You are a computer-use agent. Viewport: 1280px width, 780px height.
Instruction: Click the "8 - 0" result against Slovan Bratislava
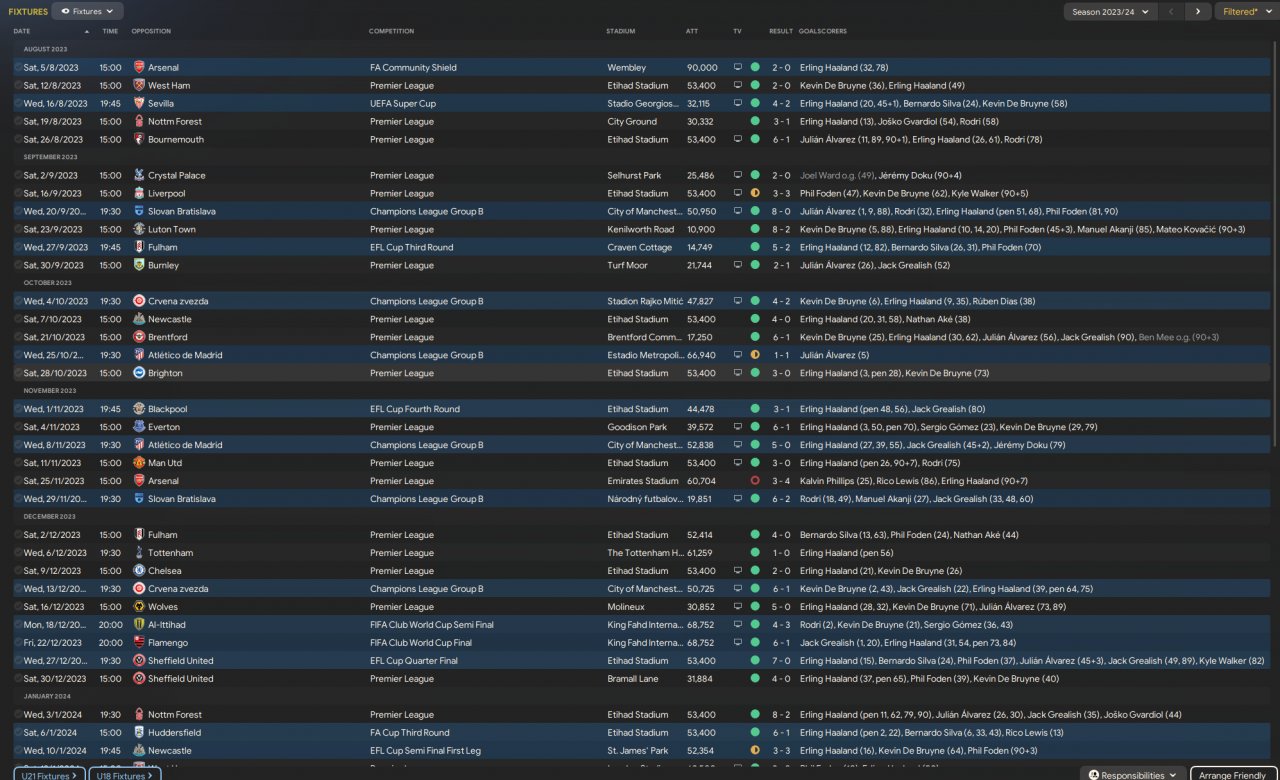[781, 212]
